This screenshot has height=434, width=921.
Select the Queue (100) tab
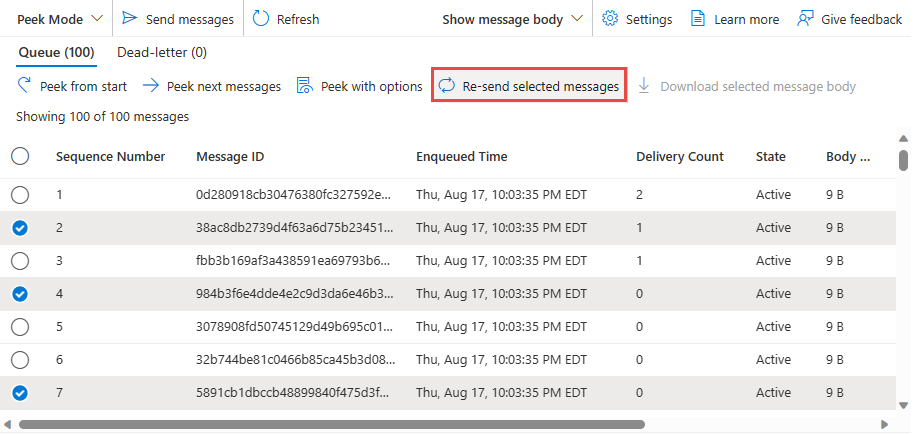pos(56,52)
